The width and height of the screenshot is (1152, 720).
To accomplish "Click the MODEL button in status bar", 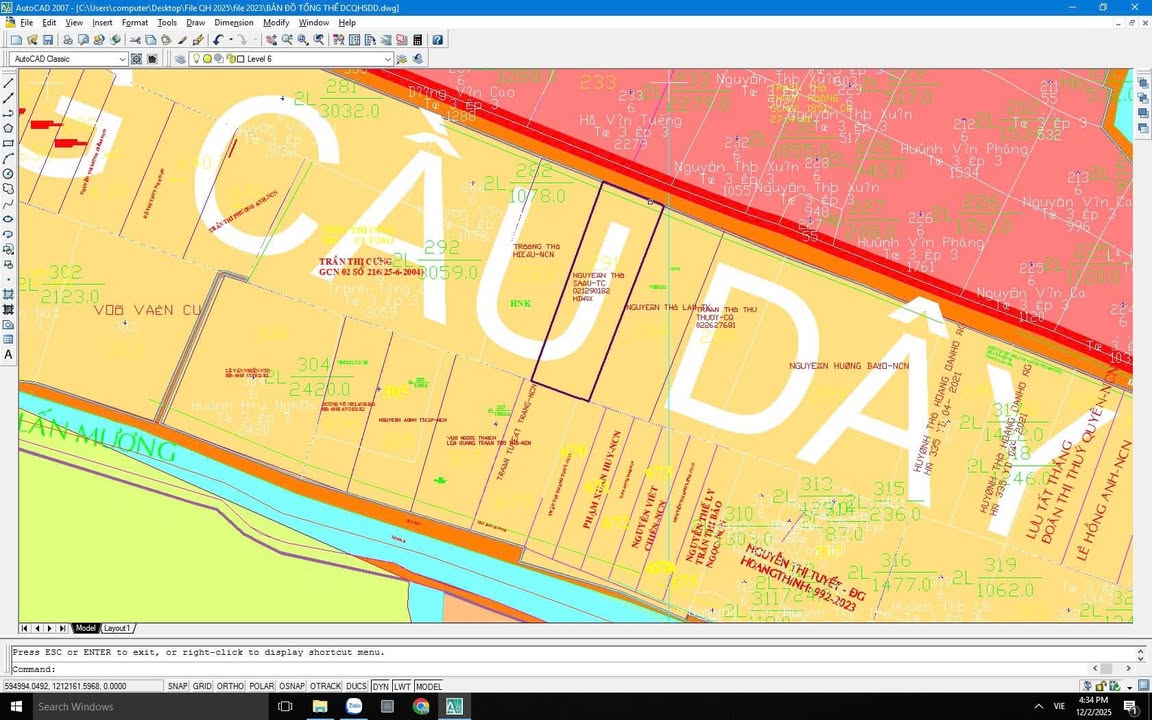I will 428,686.
